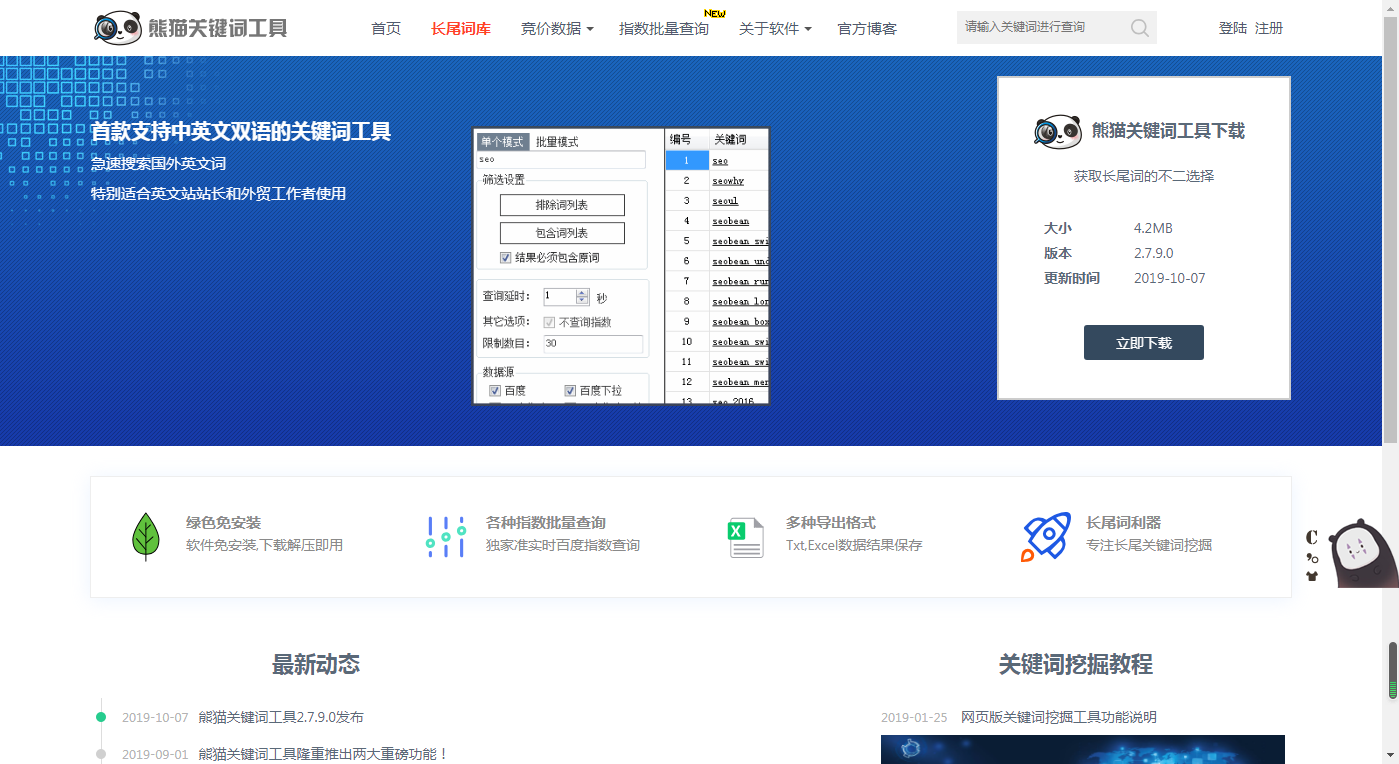The image size is (1399, 764).
Task: Click the 2.7.9.0 version value in the card
Action: coord(1154,253)
